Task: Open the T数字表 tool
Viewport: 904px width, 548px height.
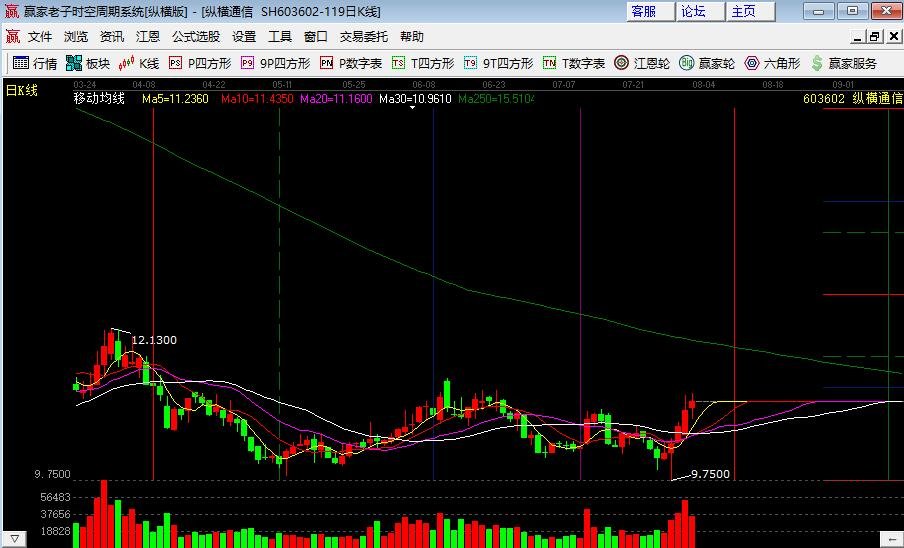Action: coord(574,63)
